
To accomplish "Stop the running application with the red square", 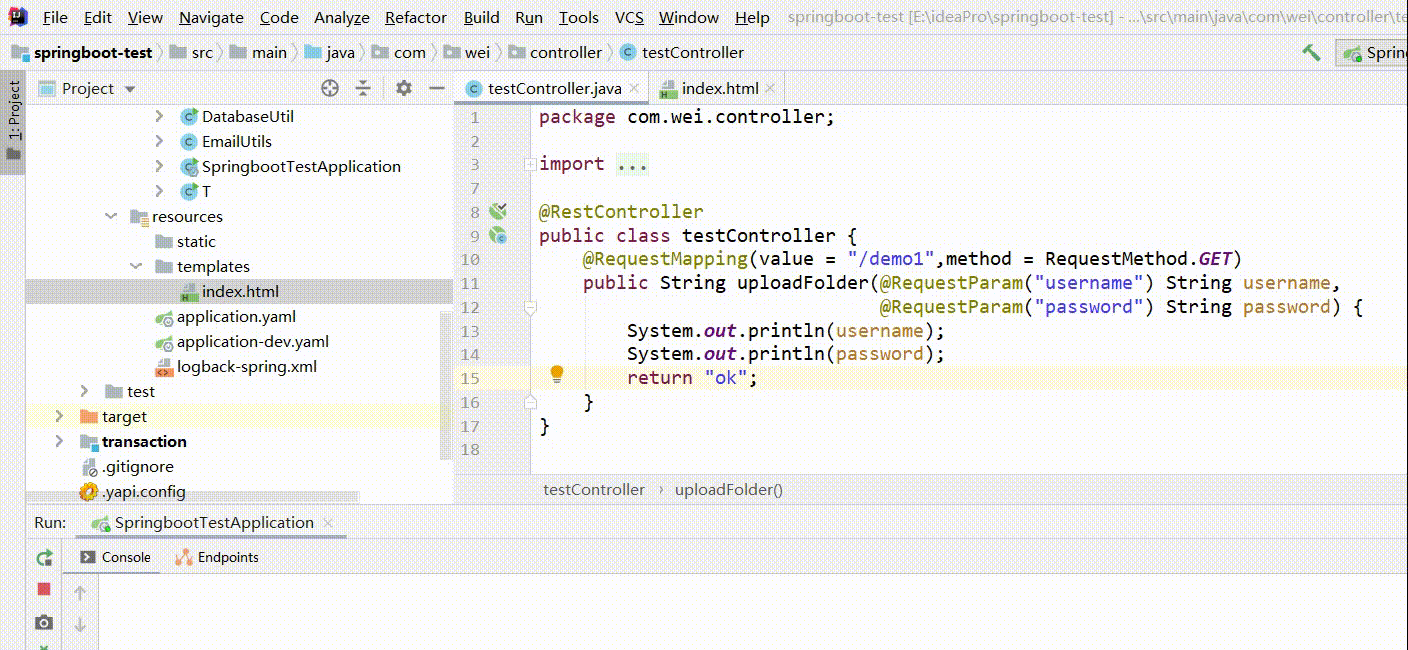I will pyautogui.click(x=44, y=590).
